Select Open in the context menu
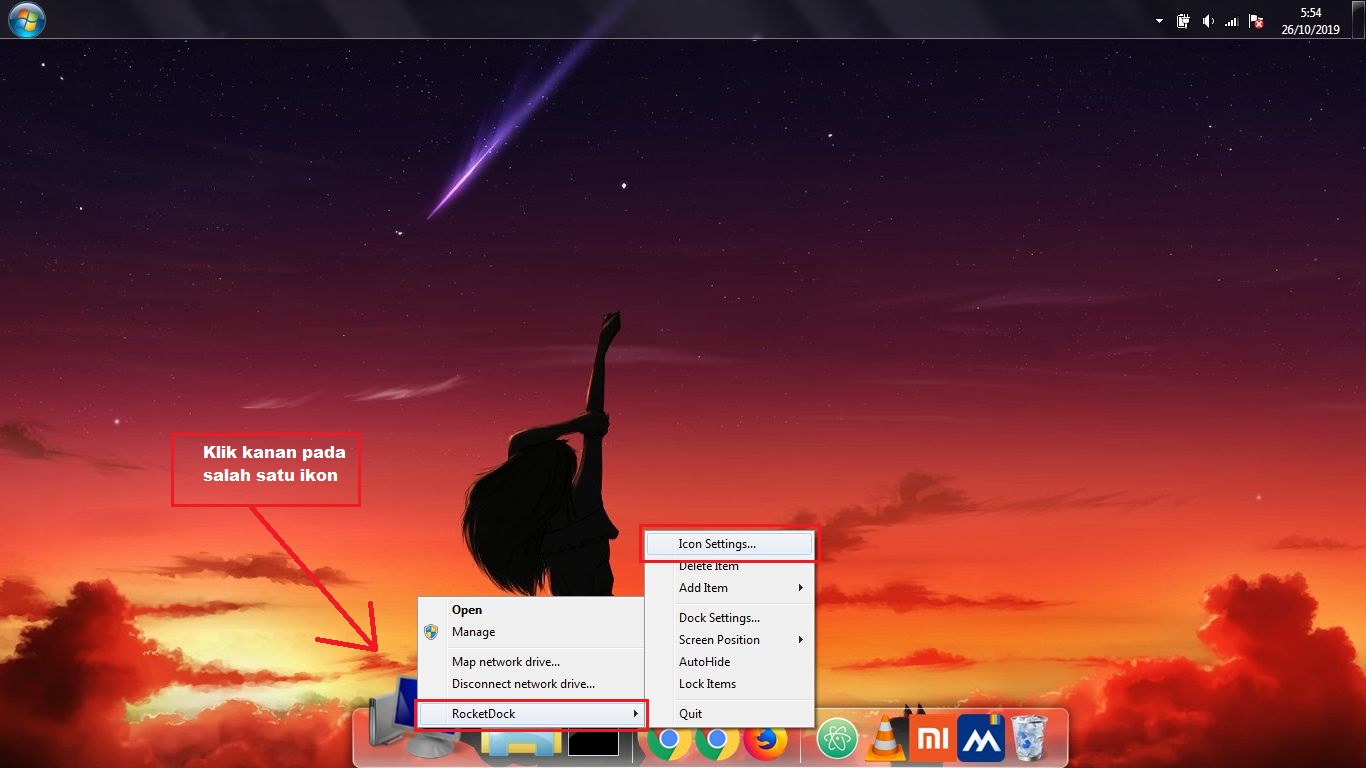 (531, 610)
